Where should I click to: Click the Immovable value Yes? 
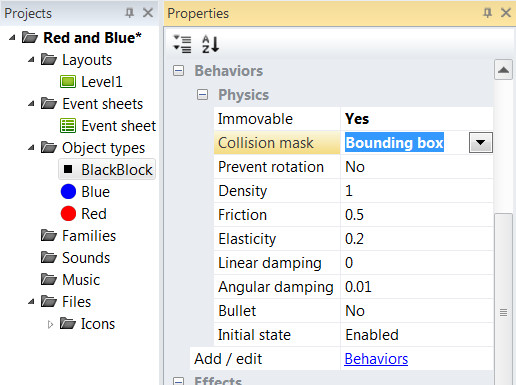[357, 119]
